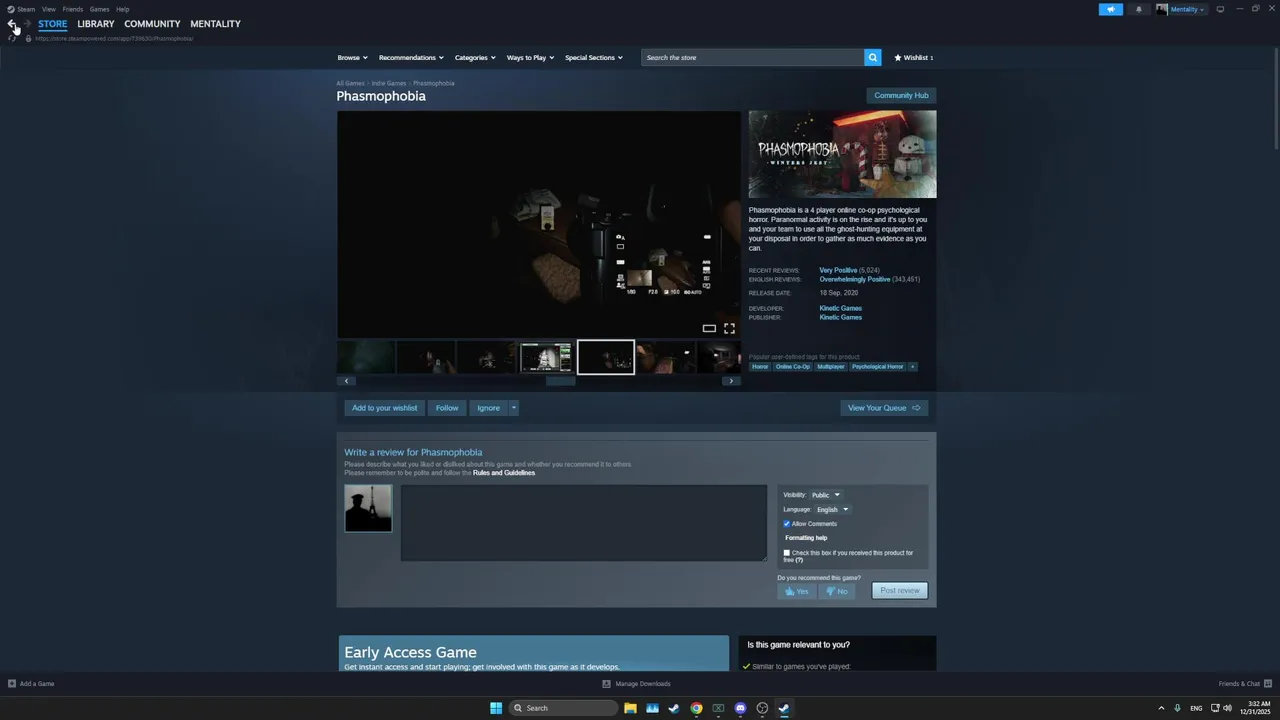
Task: Click the microphone tray icon
Action: tap(1177, 708)
